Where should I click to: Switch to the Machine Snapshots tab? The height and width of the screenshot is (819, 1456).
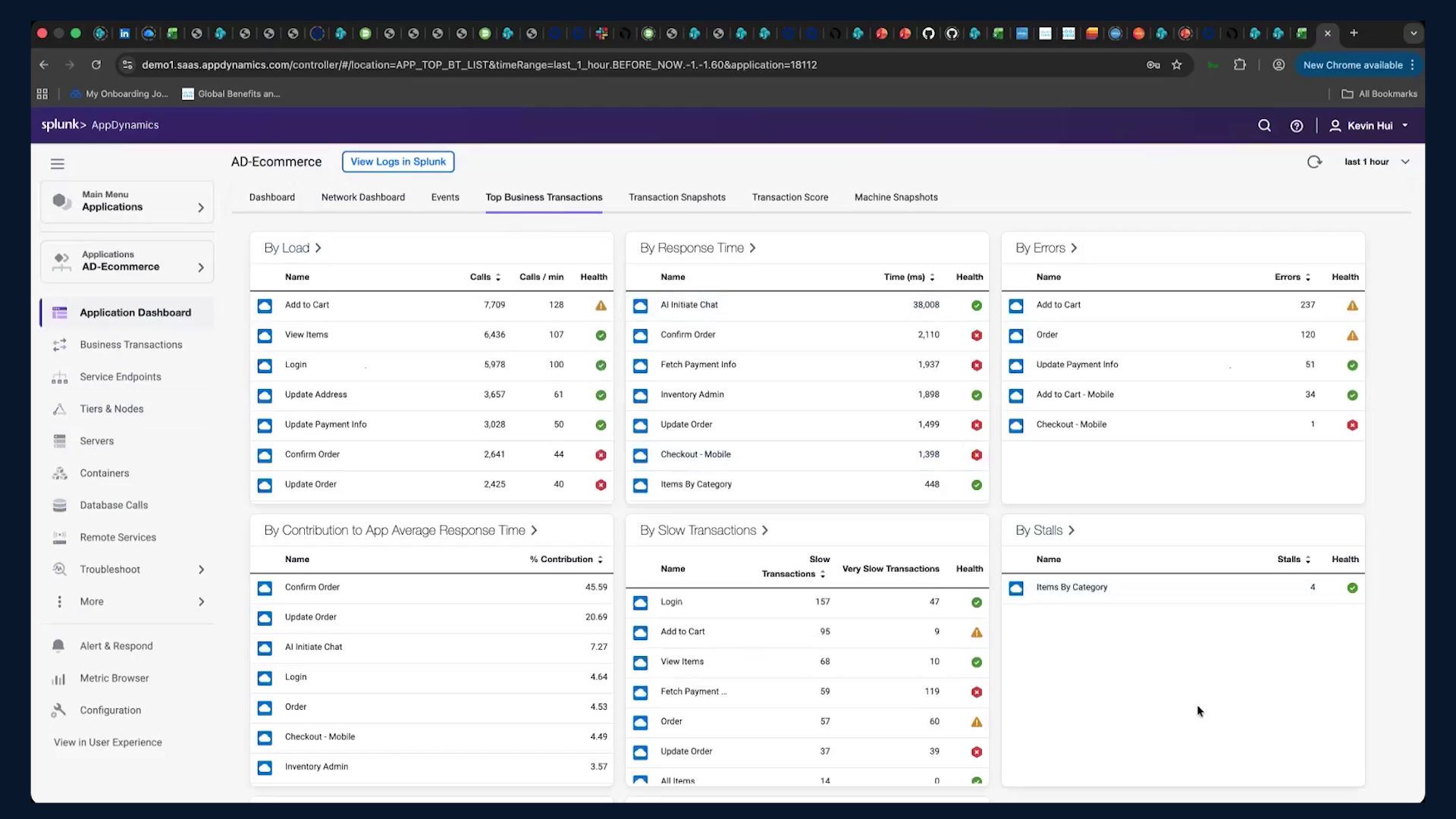pyautogui.click(x=896, y=197)
